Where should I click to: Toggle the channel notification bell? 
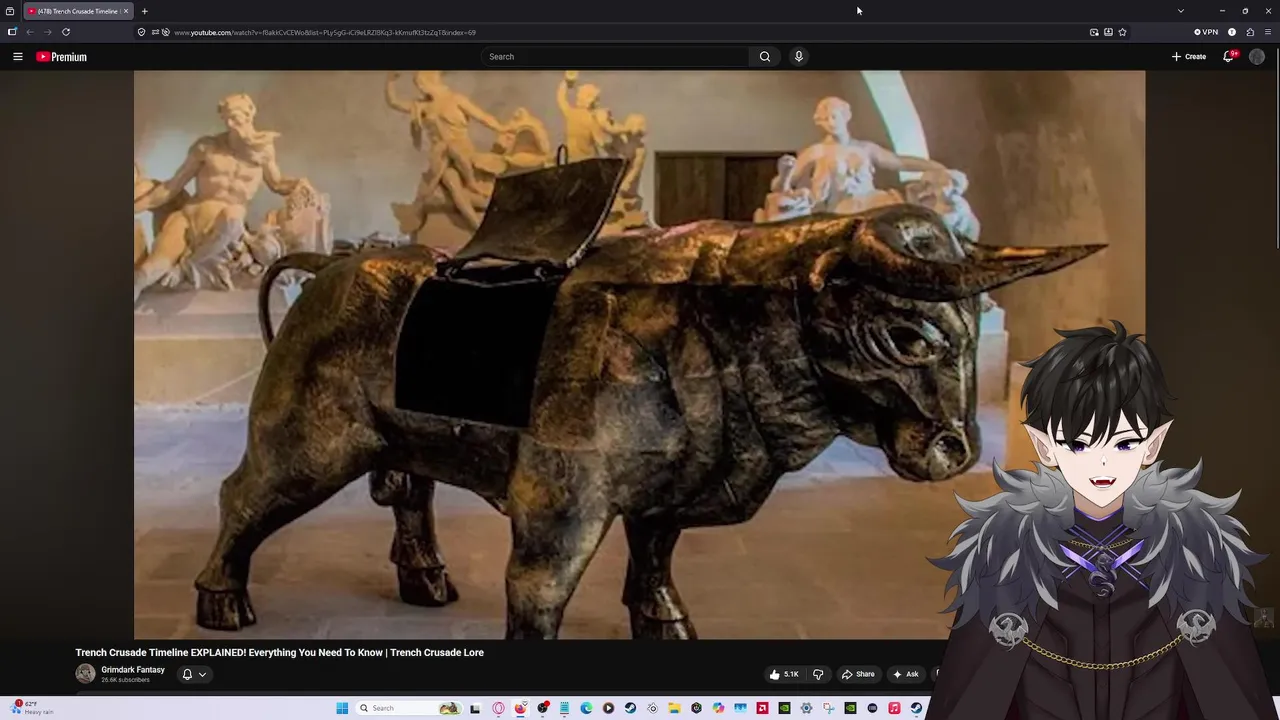[x=187, y=674]
